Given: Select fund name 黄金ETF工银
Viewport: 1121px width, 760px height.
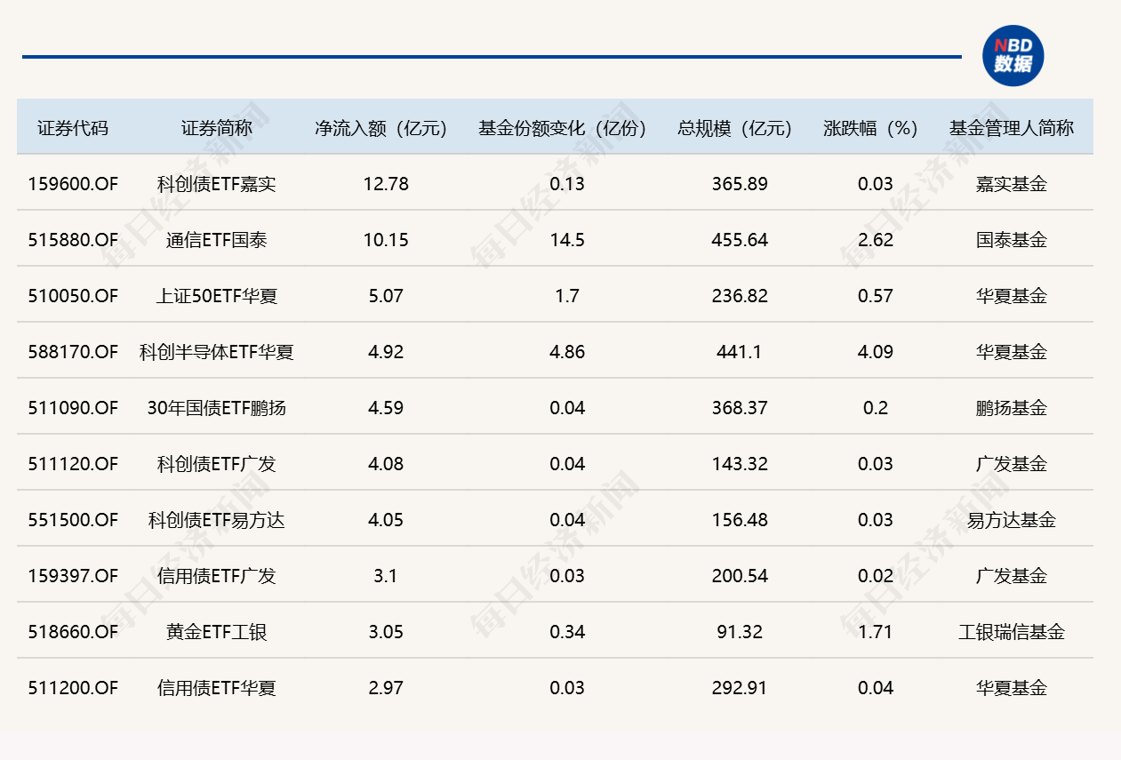Looking at the screenshot, I should 217,631.
